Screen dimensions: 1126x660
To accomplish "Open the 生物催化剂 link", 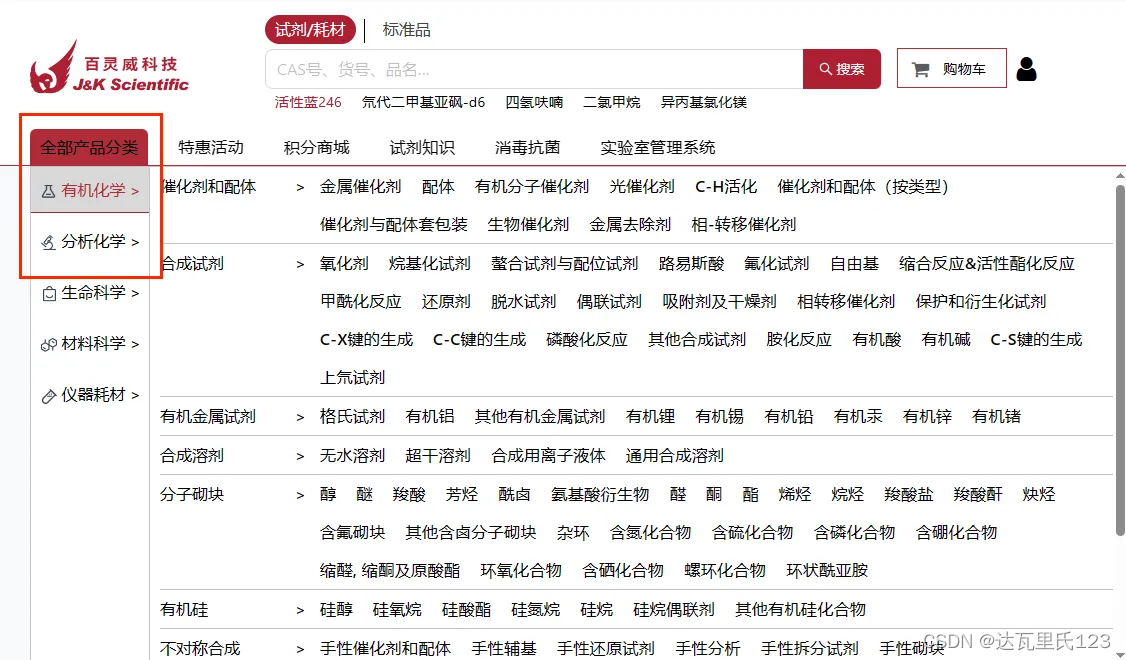I will [529, 225].
